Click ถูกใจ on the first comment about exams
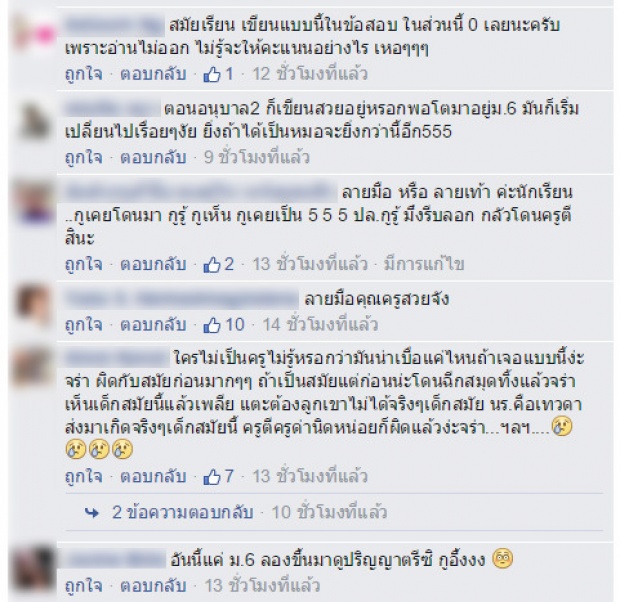 84,74
